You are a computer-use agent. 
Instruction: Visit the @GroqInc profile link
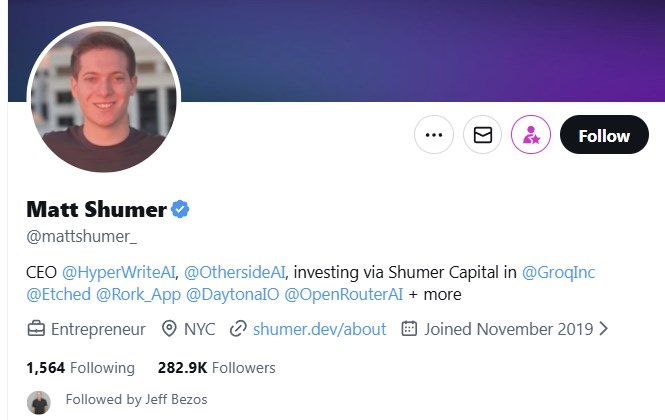[x=559, y=272]
